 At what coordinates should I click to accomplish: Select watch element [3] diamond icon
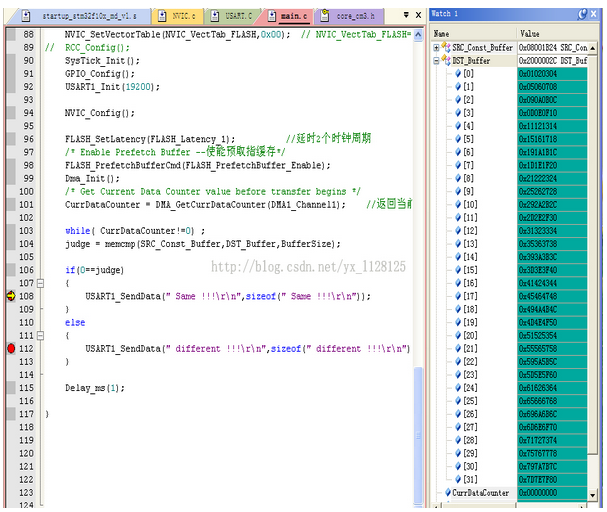pos(458,113)
